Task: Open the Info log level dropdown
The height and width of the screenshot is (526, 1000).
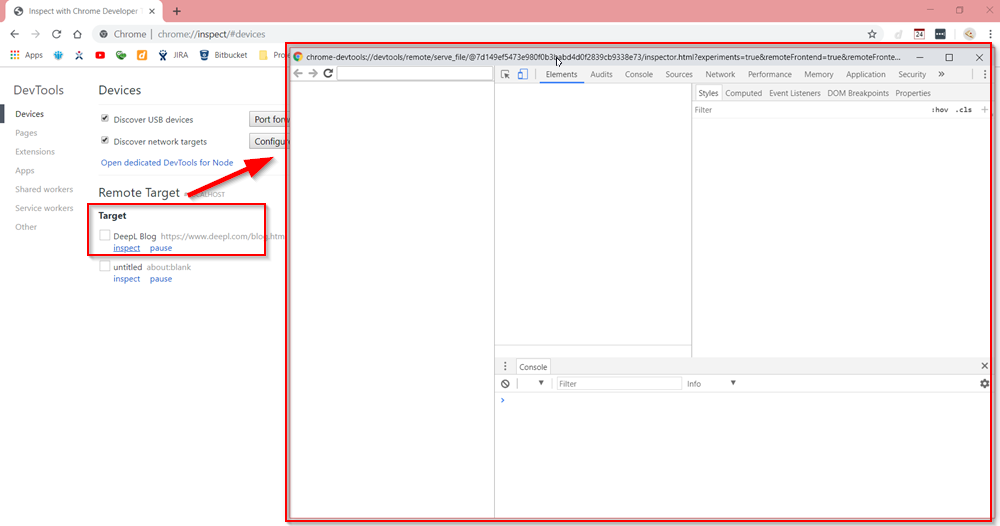Action: (x=711, y=383)
